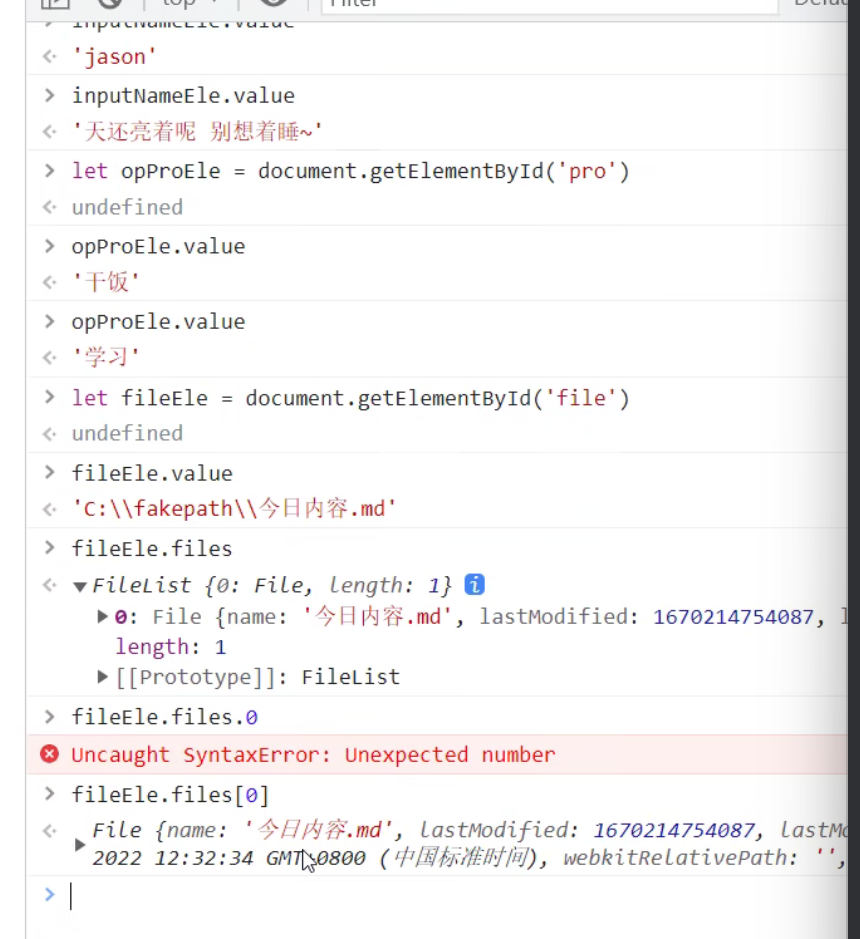Viewport: 860px width, 939px height.
Task: Click the 'C:\\fakepath\\今日内容.md' output string
Action: [234, 508]
